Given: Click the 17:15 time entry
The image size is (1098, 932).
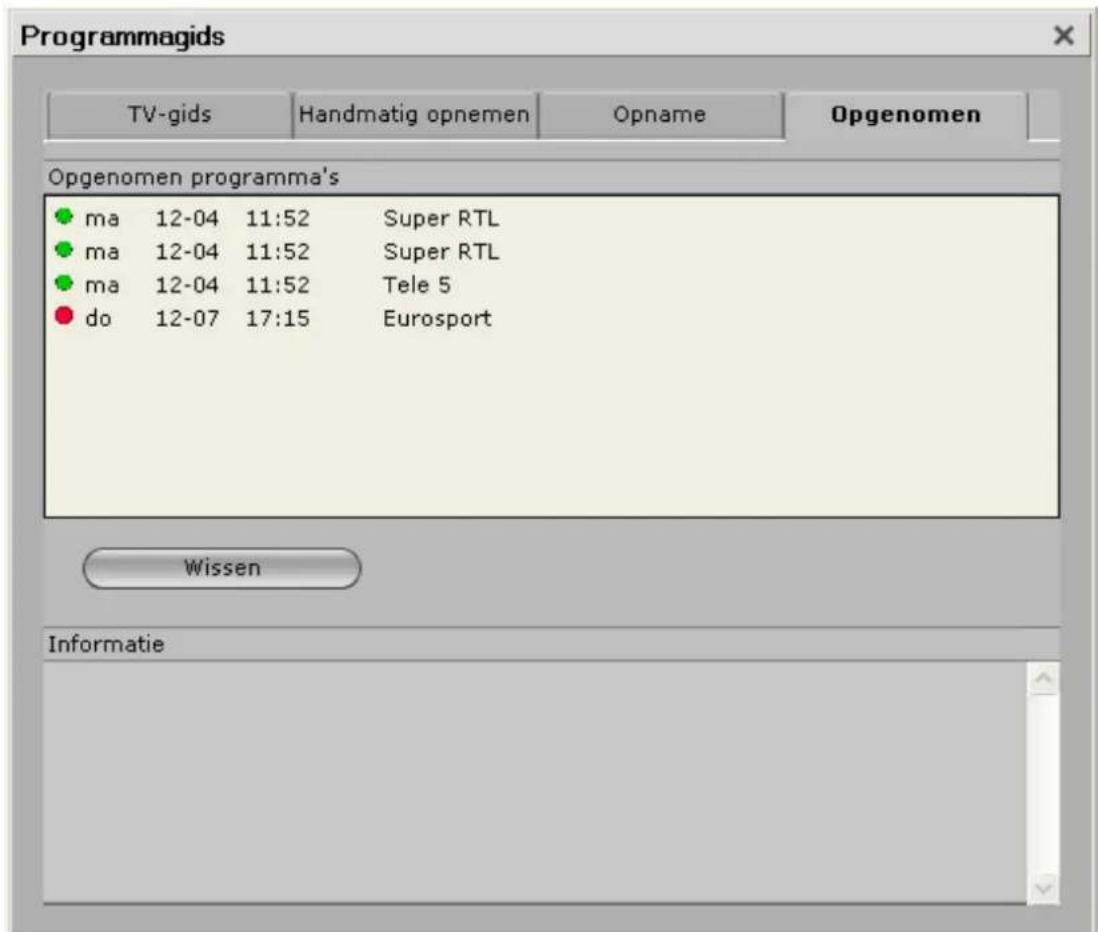Looking at the screenshot, I should (x=277, y=319).
